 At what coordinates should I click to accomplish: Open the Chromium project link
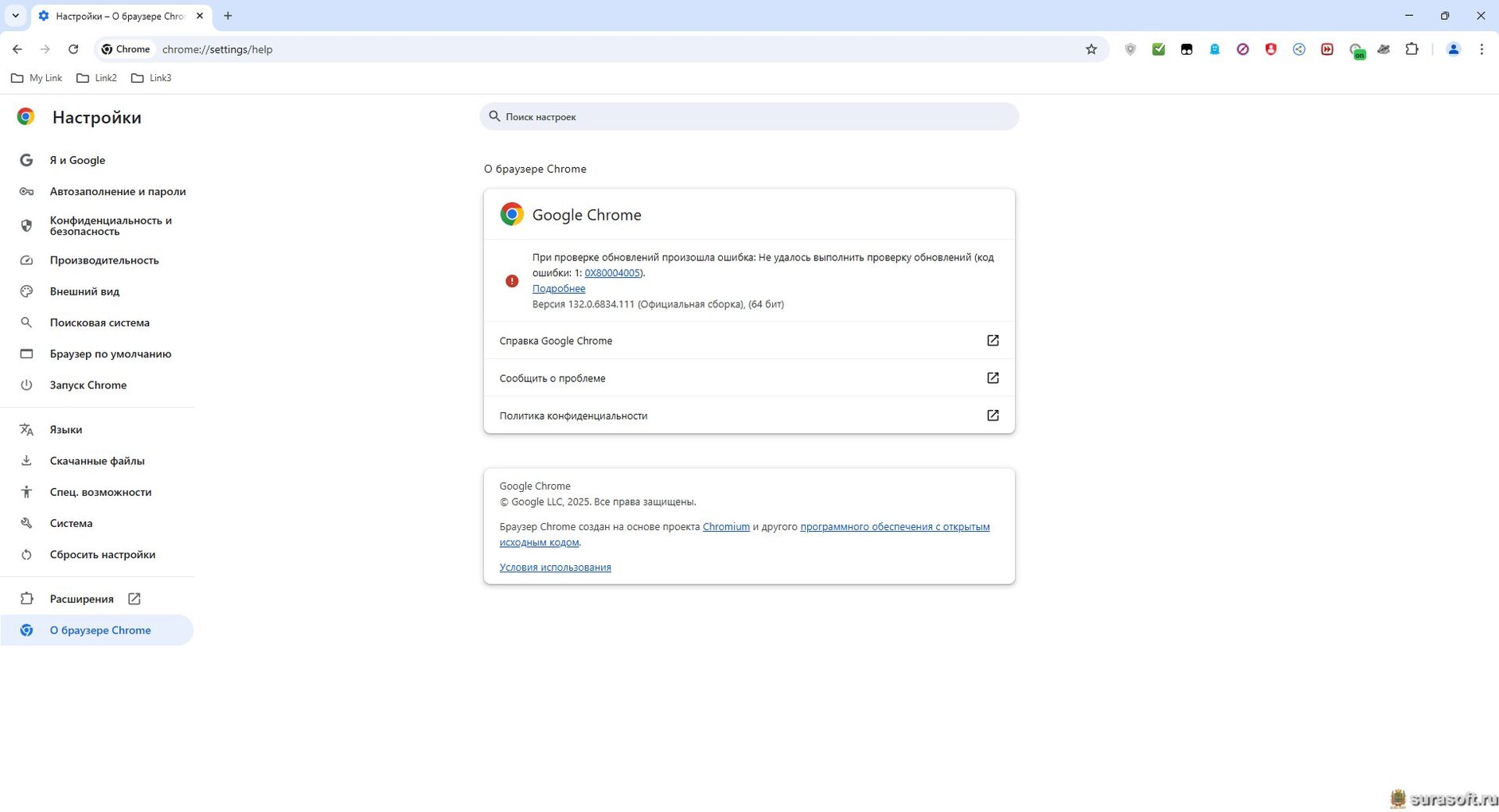pos(726,527)
